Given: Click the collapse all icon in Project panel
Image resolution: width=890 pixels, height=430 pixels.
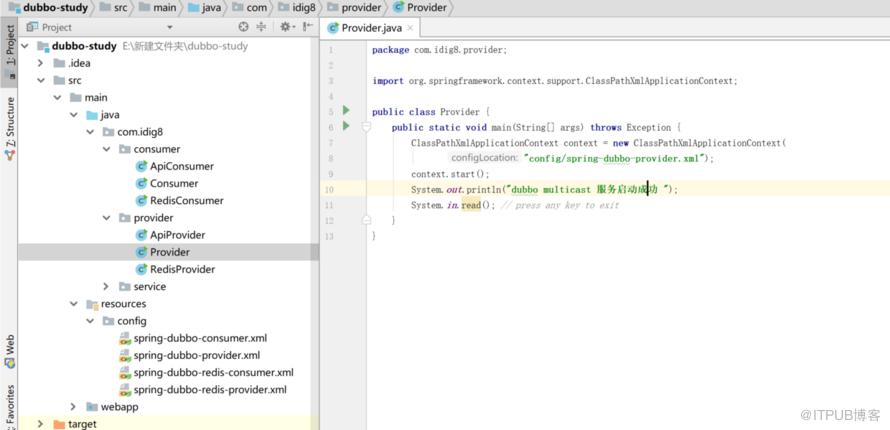Looking at the screenshot, I should tap(261, 27).
